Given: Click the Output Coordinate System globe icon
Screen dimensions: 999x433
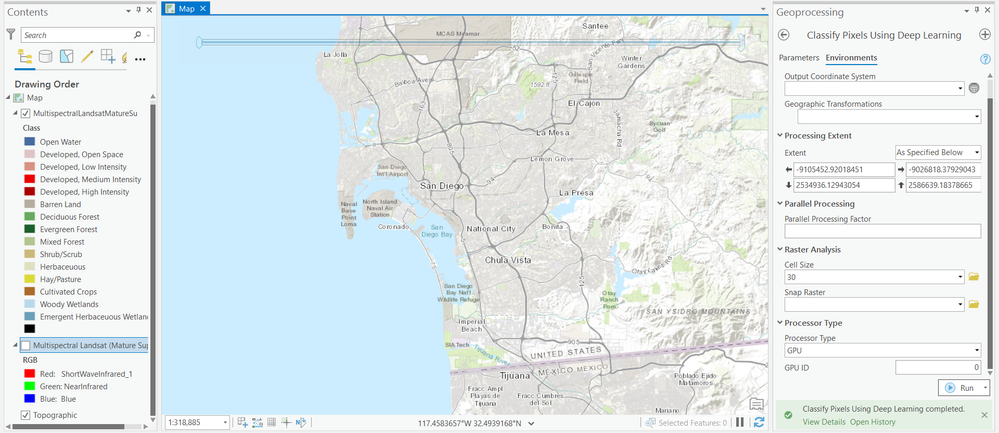Looking at the screenshot, I should [974, 89].
